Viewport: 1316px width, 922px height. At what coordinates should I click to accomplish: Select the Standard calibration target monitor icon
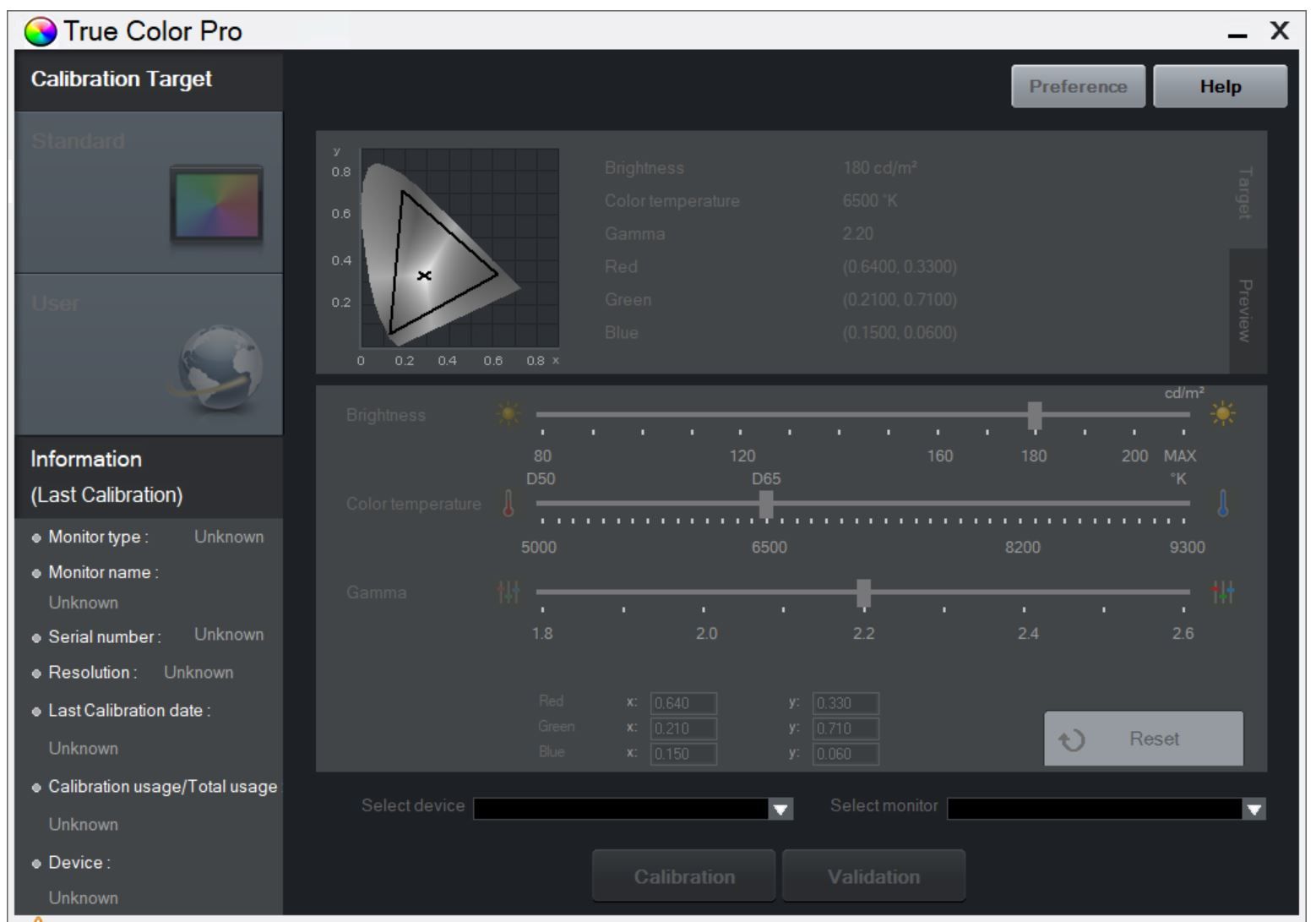217,205
